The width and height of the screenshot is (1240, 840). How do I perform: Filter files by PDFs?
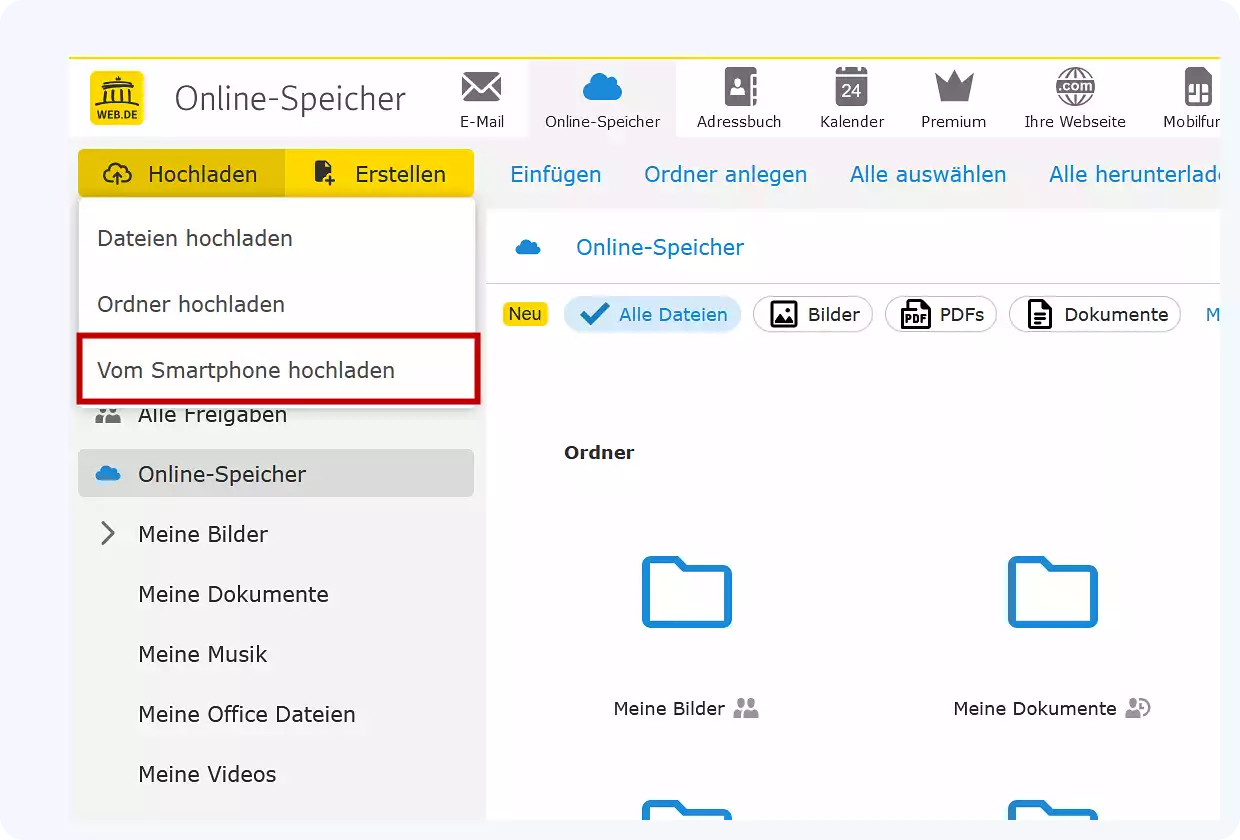[940, 314]
